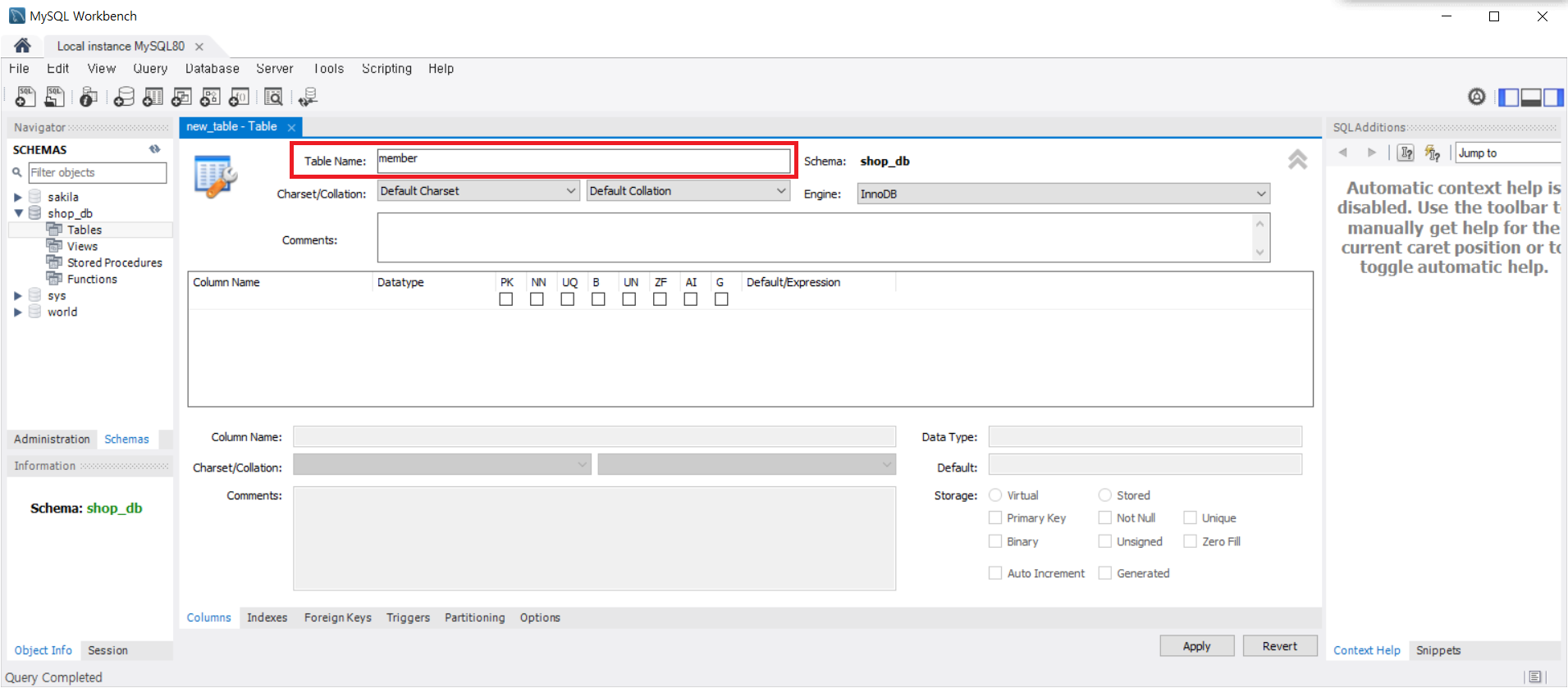Enable the Not Null checkbox
The width and height of the screenshot is (1568, 688).
point(1105,517)
